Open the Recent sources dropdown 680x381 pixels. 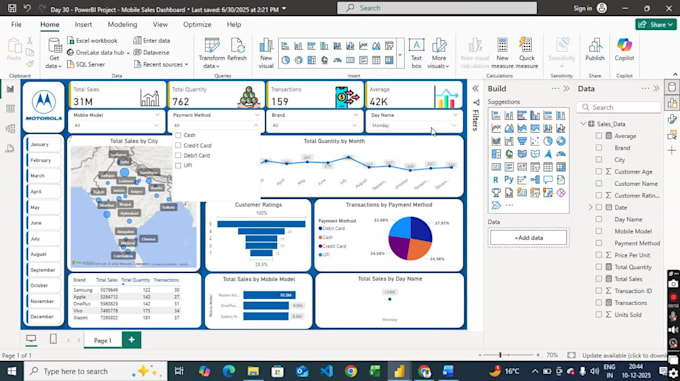pos(161,64)
